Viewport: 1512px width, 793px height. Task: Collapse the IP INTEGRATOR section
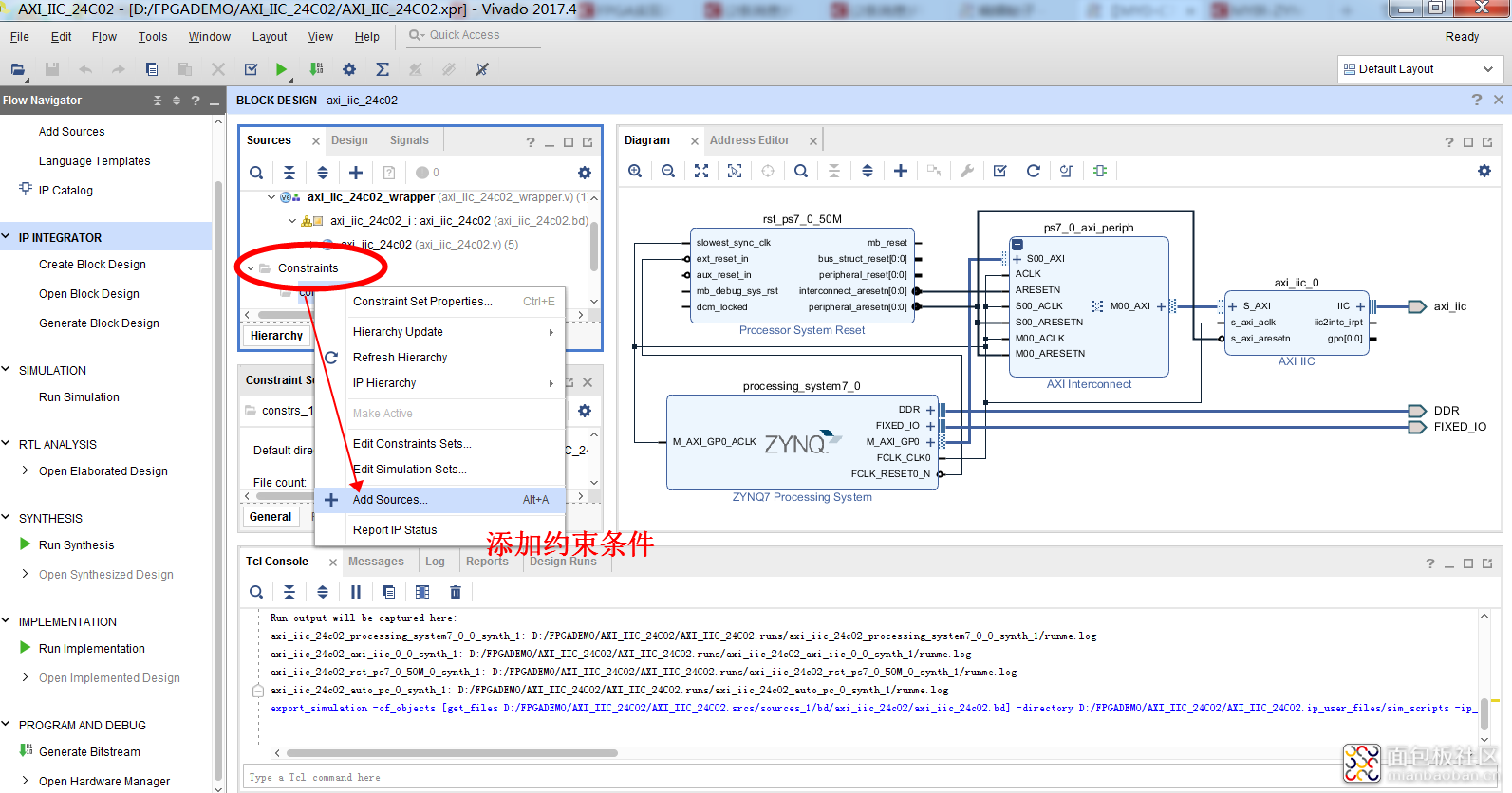pos(6,237)
